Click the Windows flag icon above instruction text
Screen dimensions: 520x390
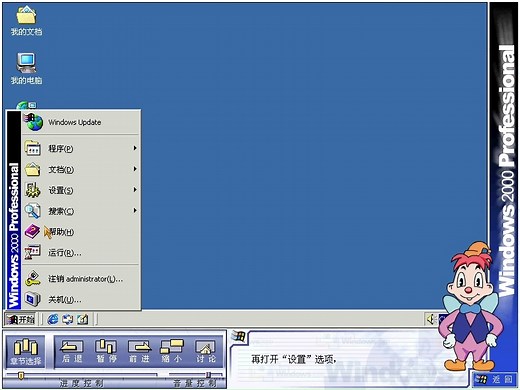coord(239,336)
